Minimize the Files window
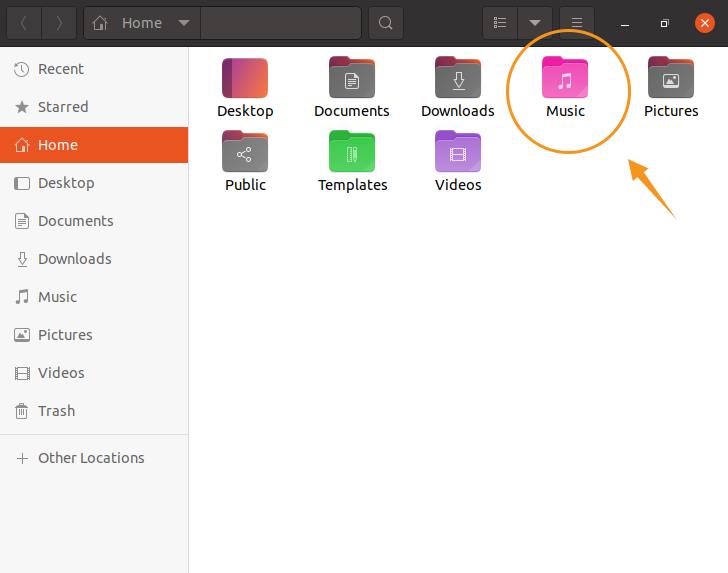This screenshot has height=573, width=728. (x=625, y=23)
